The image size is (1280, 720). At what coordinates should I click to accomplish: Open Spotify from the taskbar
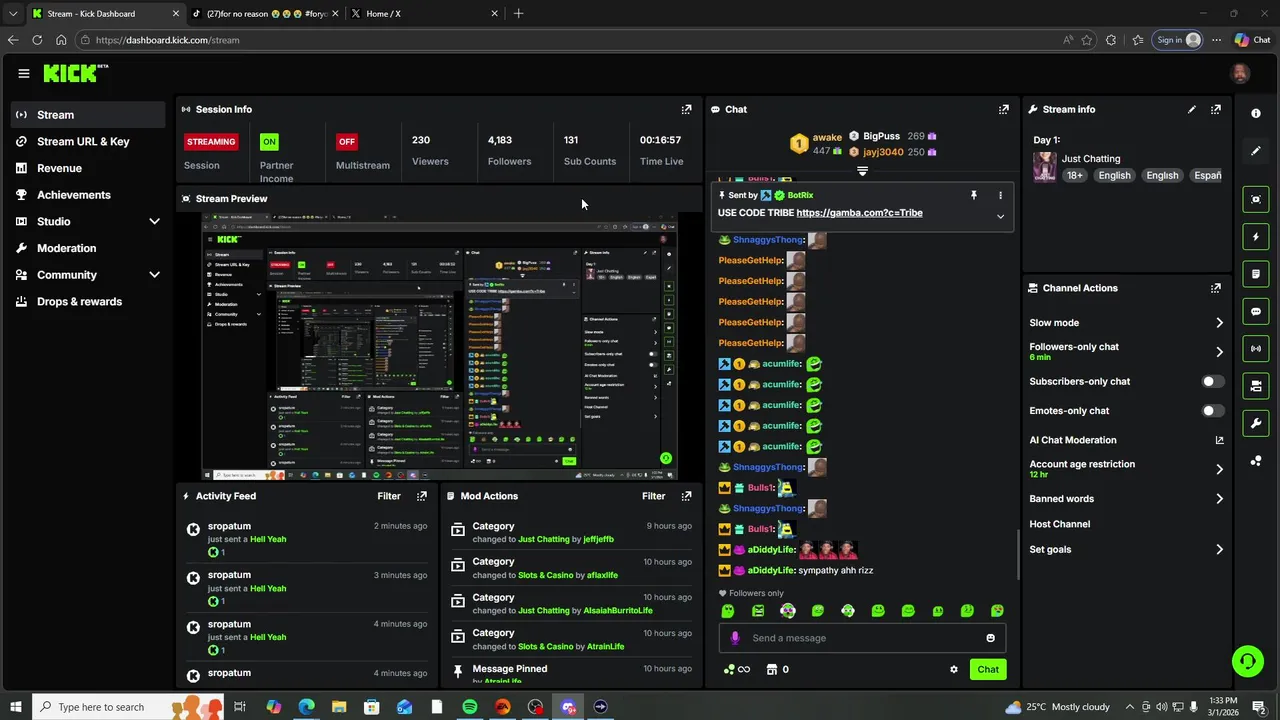pyautogui.click(x=470, y=707)
